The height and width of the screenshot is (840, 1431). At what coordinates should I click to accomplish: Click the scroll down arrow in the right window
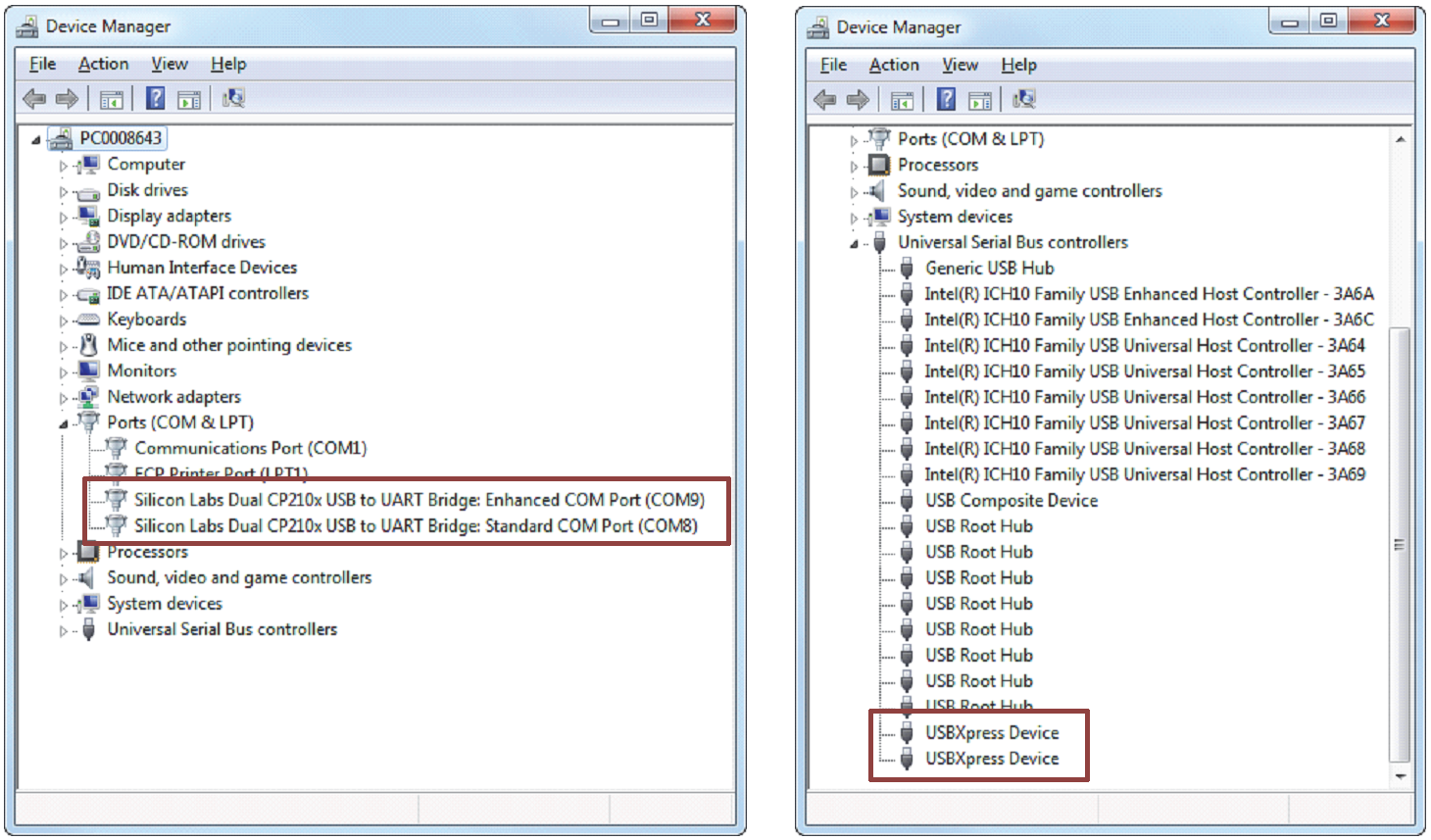[x=1401, y=776]
